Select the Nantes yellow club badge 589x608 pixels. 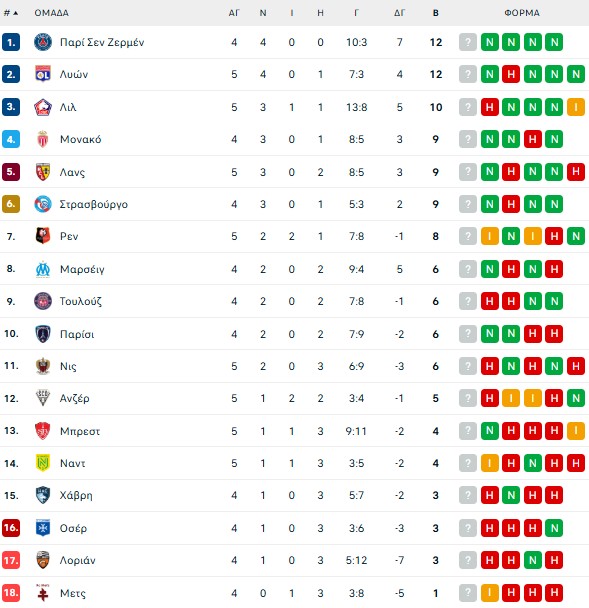pos(43,463)
